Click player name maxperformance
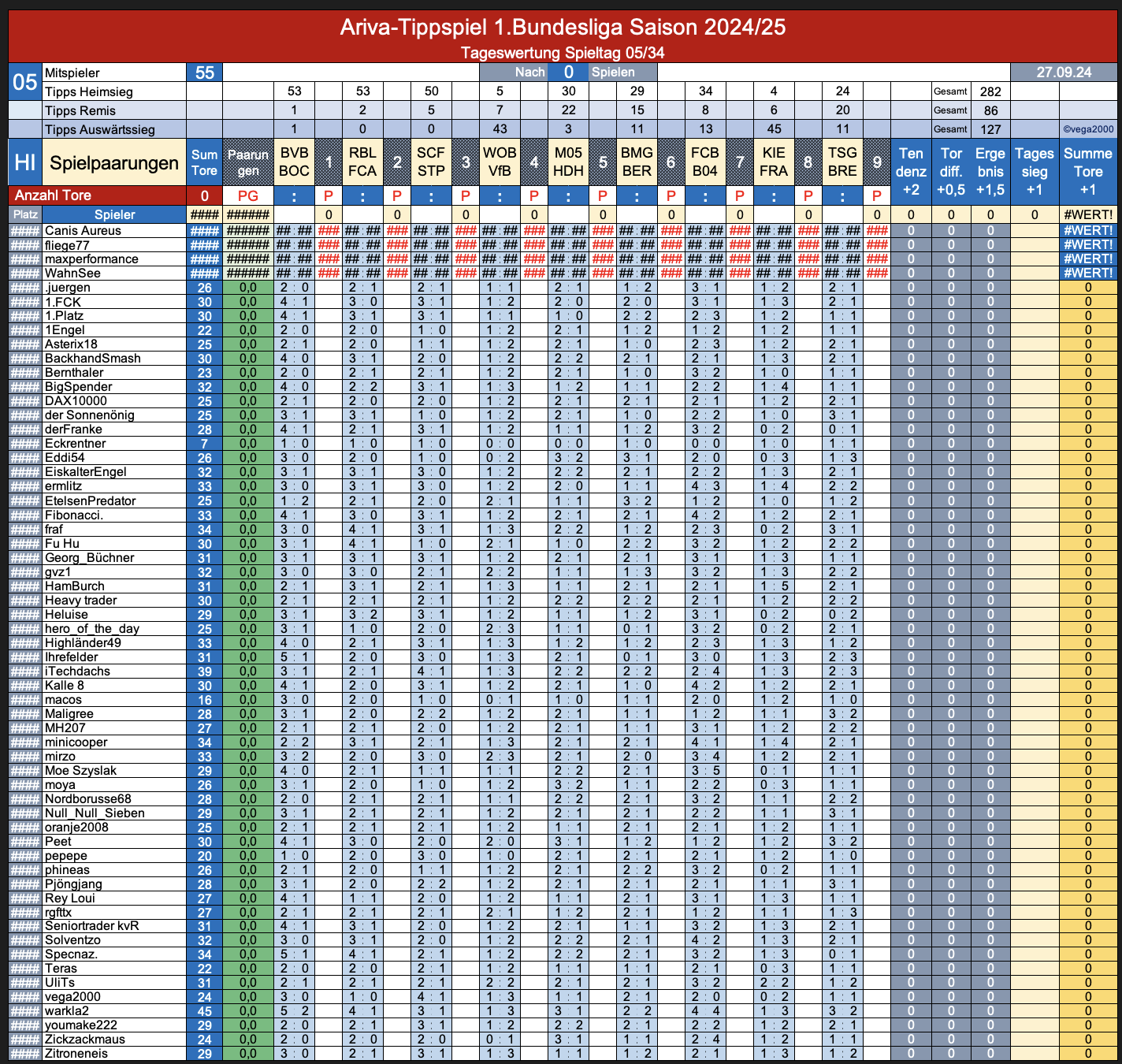This screenshot has height=1064, width=1122. click(x=91, y=259)
